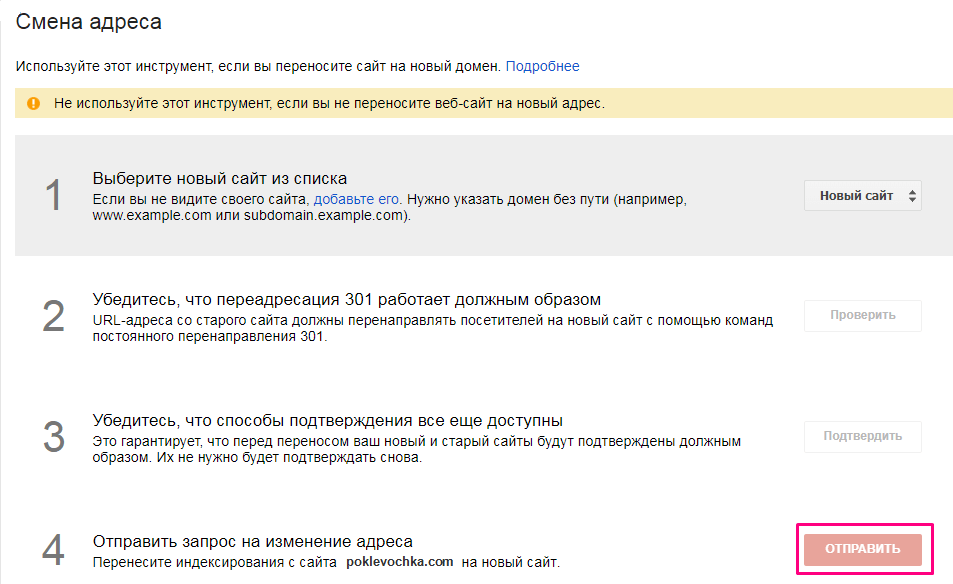Click the yellow warning banner text
Image resolution: width=953 pixels, height=584 pixels.
(329, 103)
